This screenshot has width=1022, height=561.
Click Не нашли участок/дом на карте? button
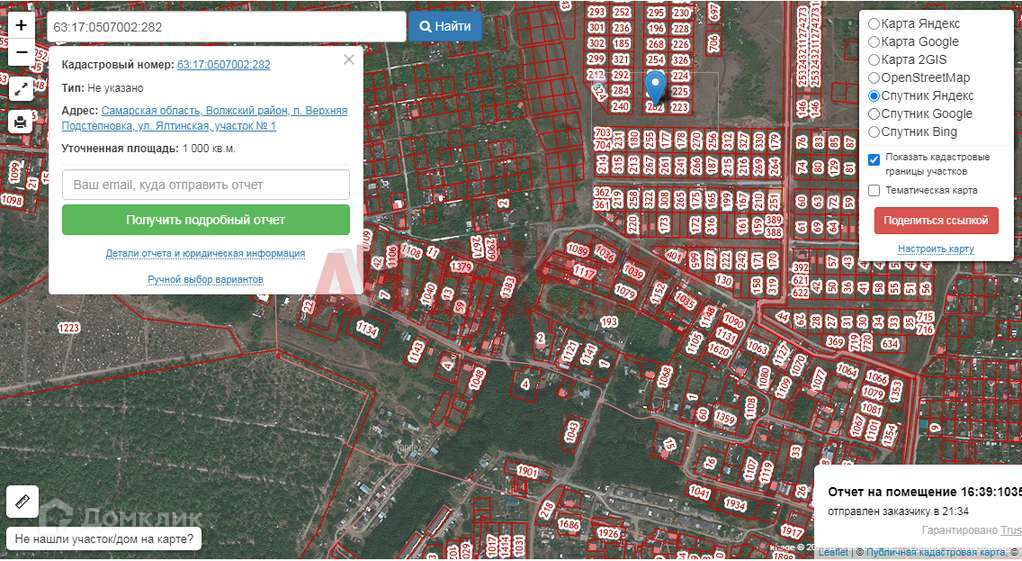pos(104,539)
